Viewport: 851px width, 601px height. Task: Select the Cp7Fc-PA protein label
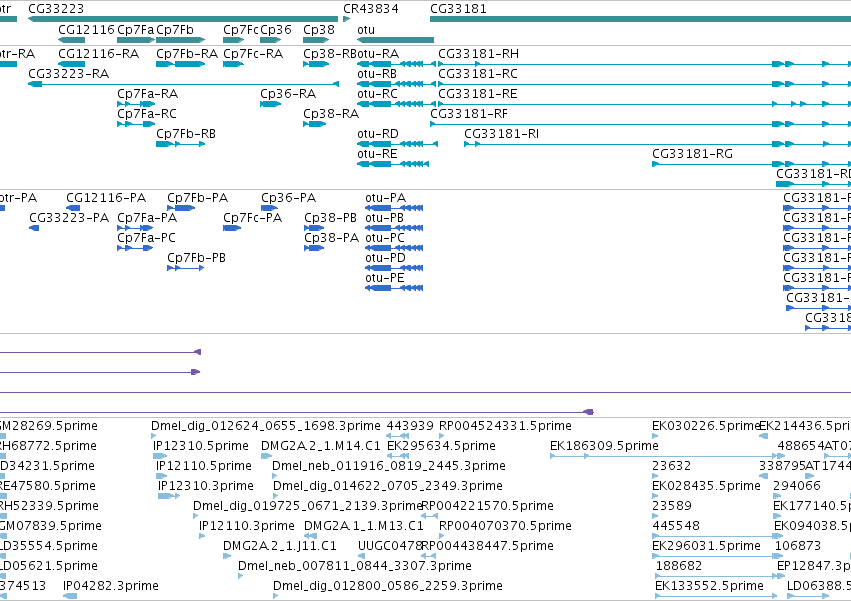(x=253, y=218)
